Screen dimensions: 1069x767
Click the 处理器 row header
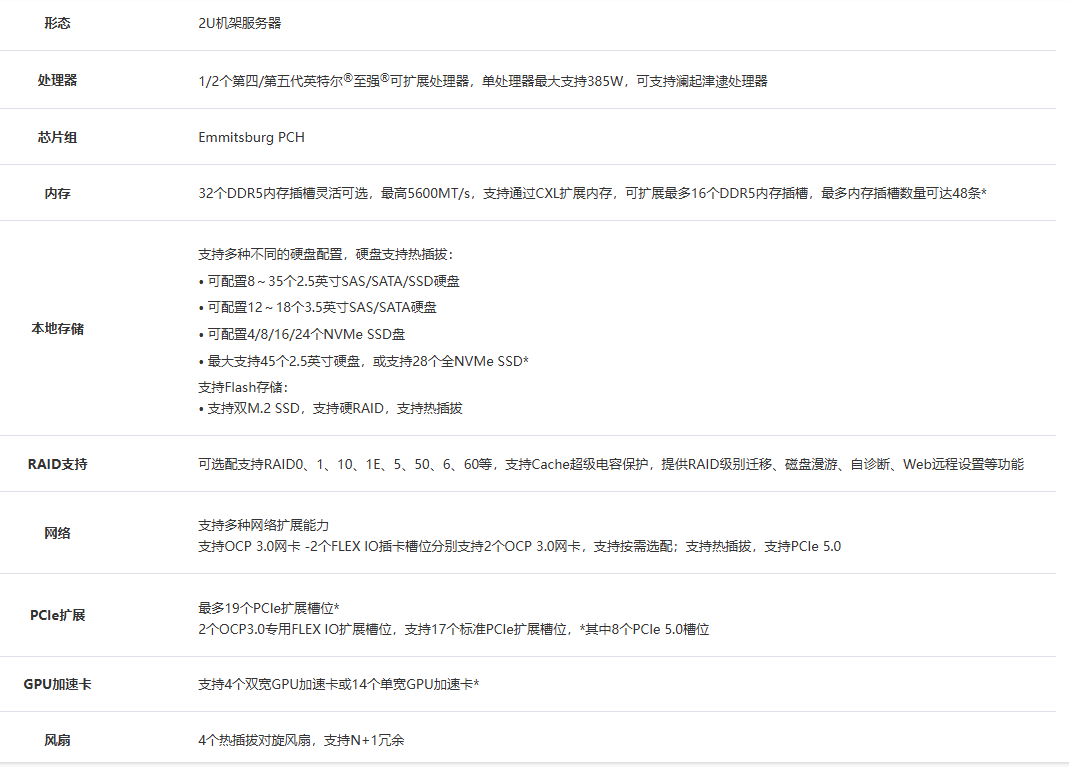(57, 80)
